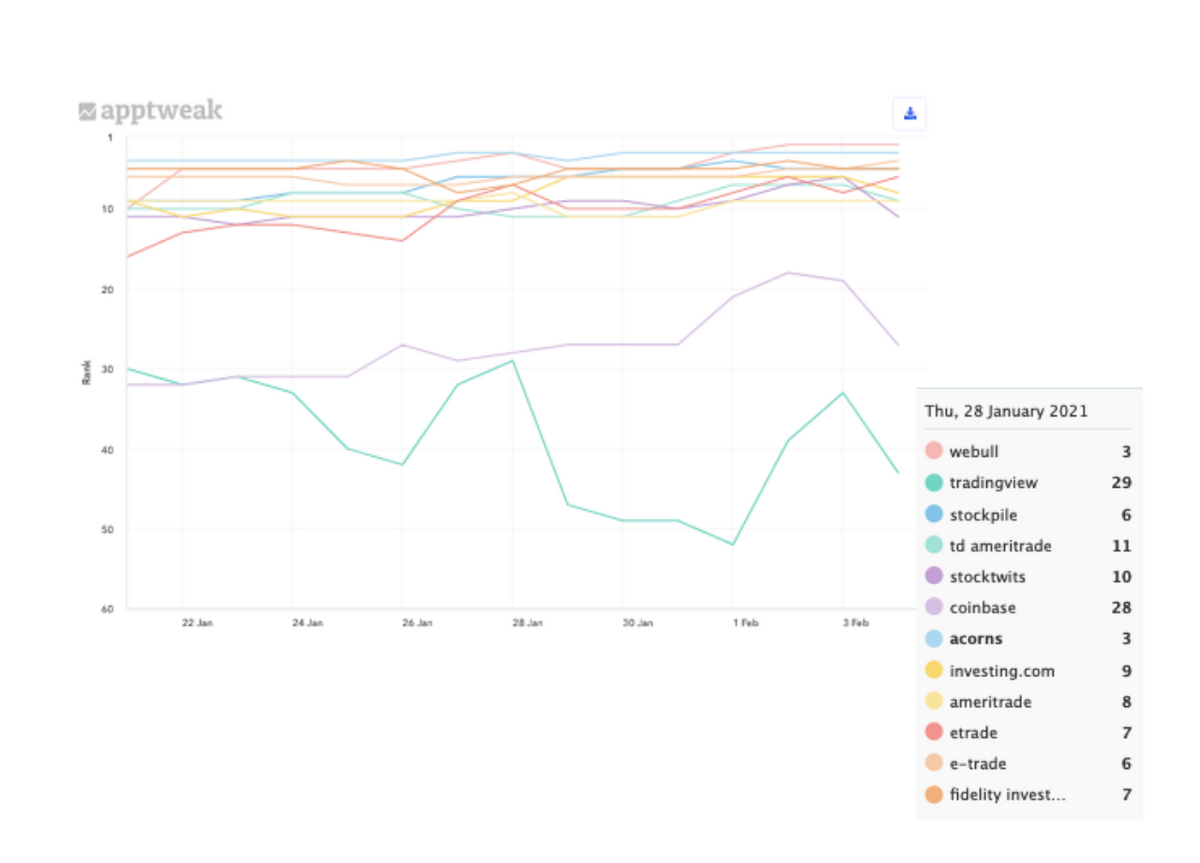Click investing.com rank value 9
1200x863 pixels.
[x=1127, y=671]
